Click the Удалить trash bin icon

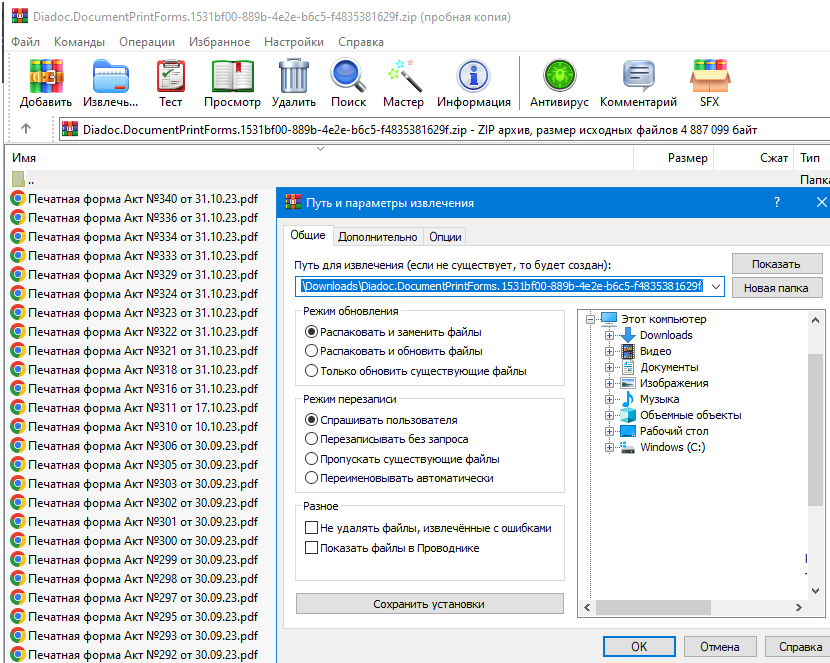(294, 76)
